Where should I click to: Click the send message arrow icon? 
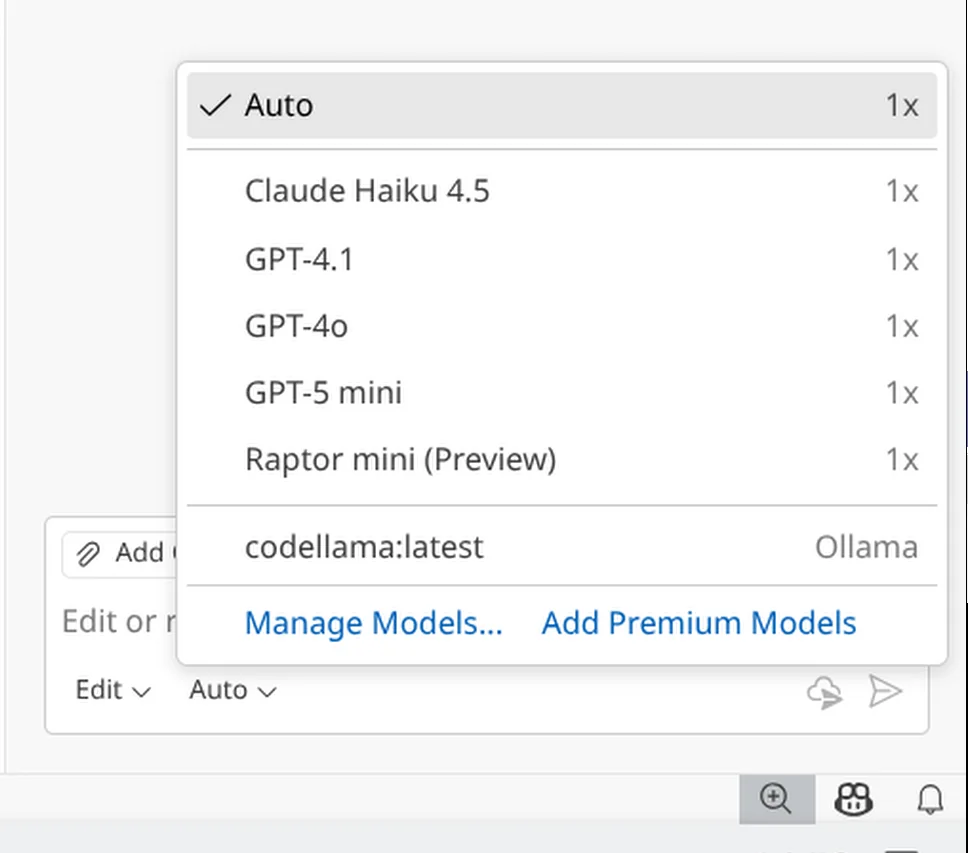pyautogui.click(x=885, y=691)
